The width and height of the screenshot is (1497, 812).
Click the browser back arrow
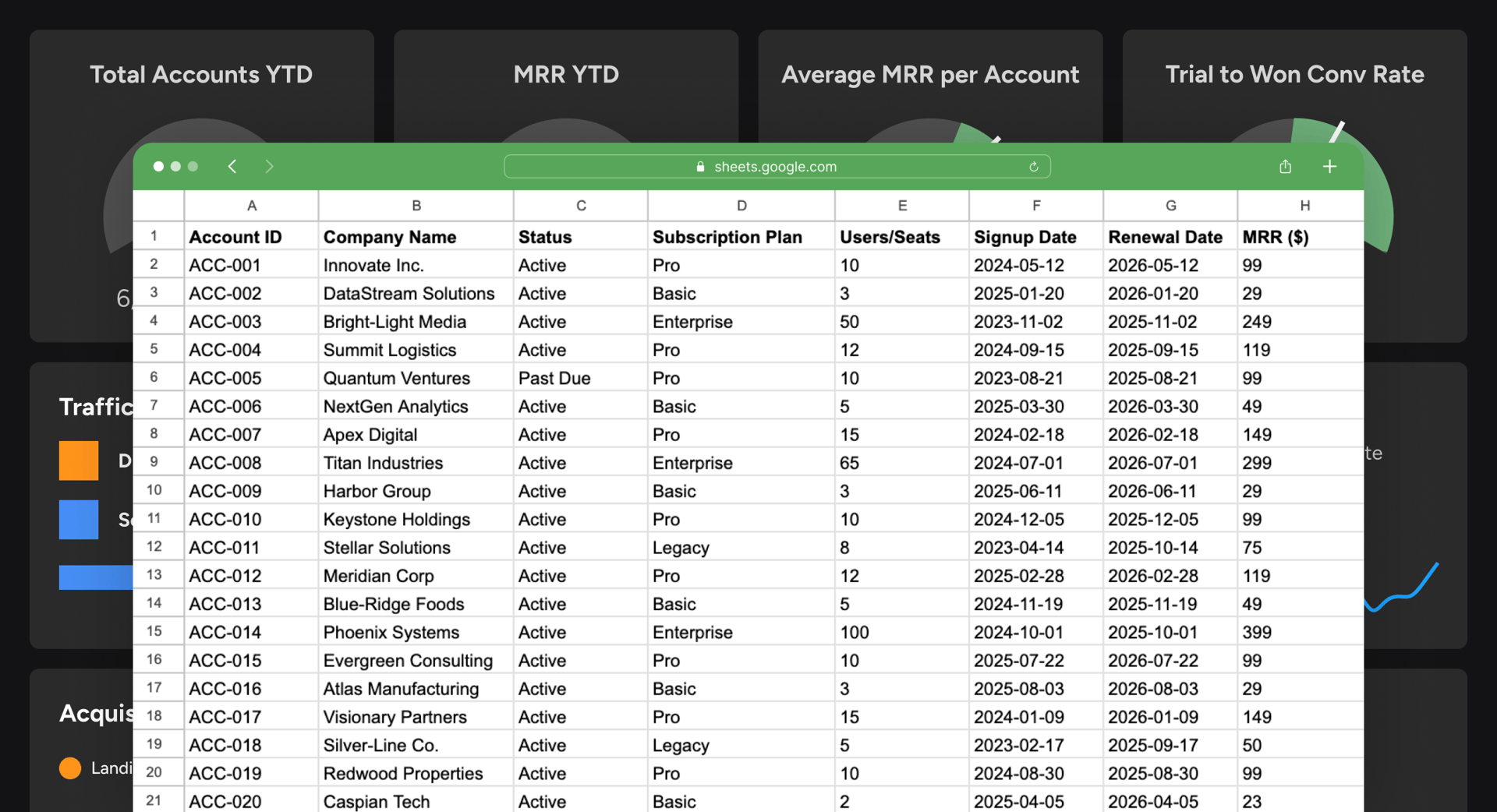tap(232, 167)
